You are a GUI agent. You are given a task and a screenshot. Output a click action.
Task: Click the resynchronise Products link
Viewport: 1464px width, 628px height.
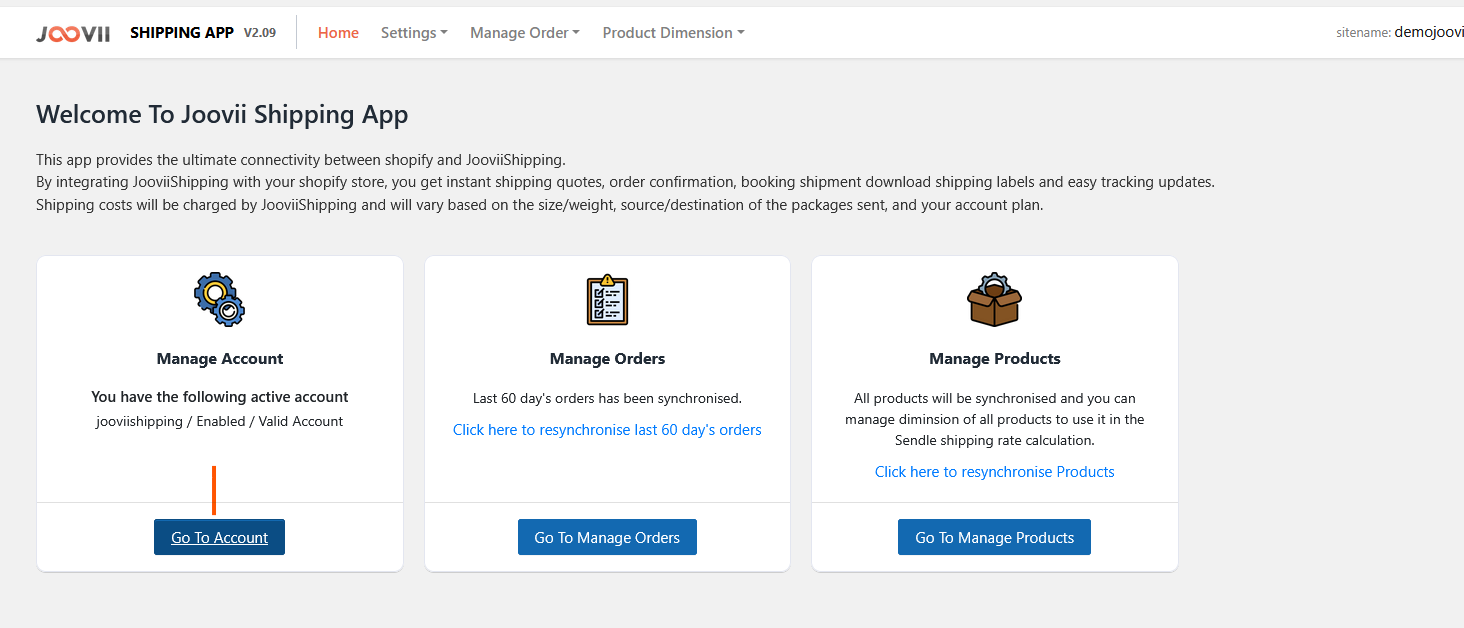[x=994, y=472]
